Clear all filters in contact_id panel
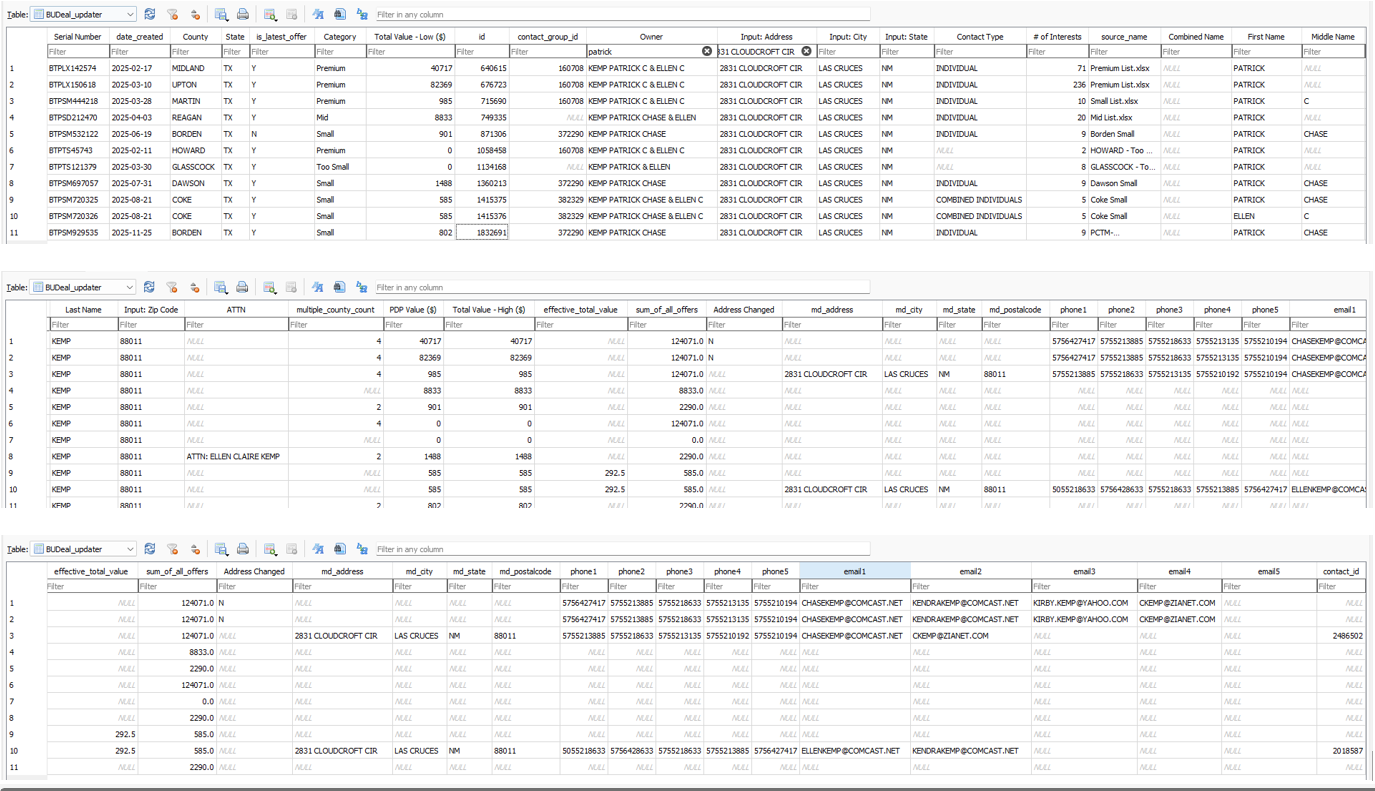Screen dimensions: 1375x791 coord(172,549)
